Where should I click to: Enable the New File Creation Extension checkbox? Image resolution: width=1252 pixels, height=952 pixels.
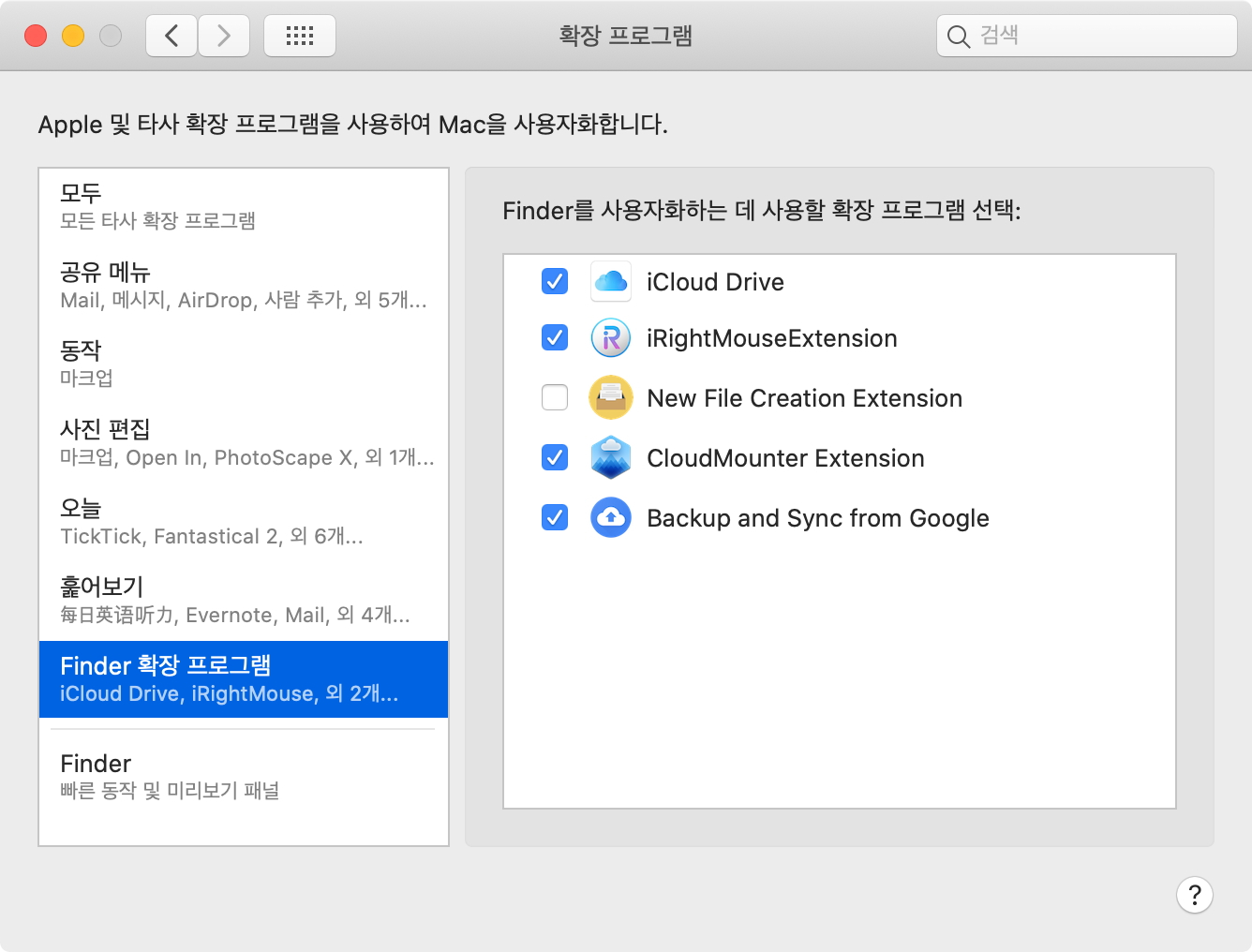click(555, 397)
